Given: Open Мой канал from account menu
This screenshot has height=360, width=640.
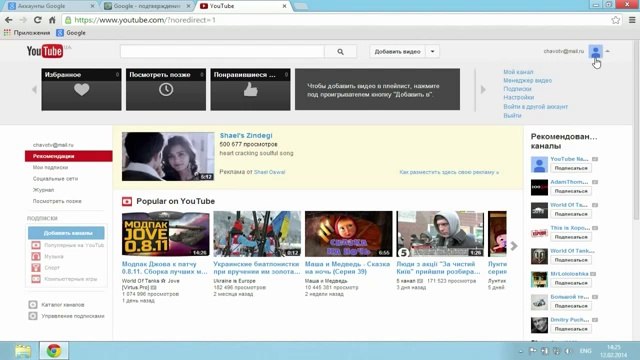Looking at the screenshot, I should tap(518, 72).
